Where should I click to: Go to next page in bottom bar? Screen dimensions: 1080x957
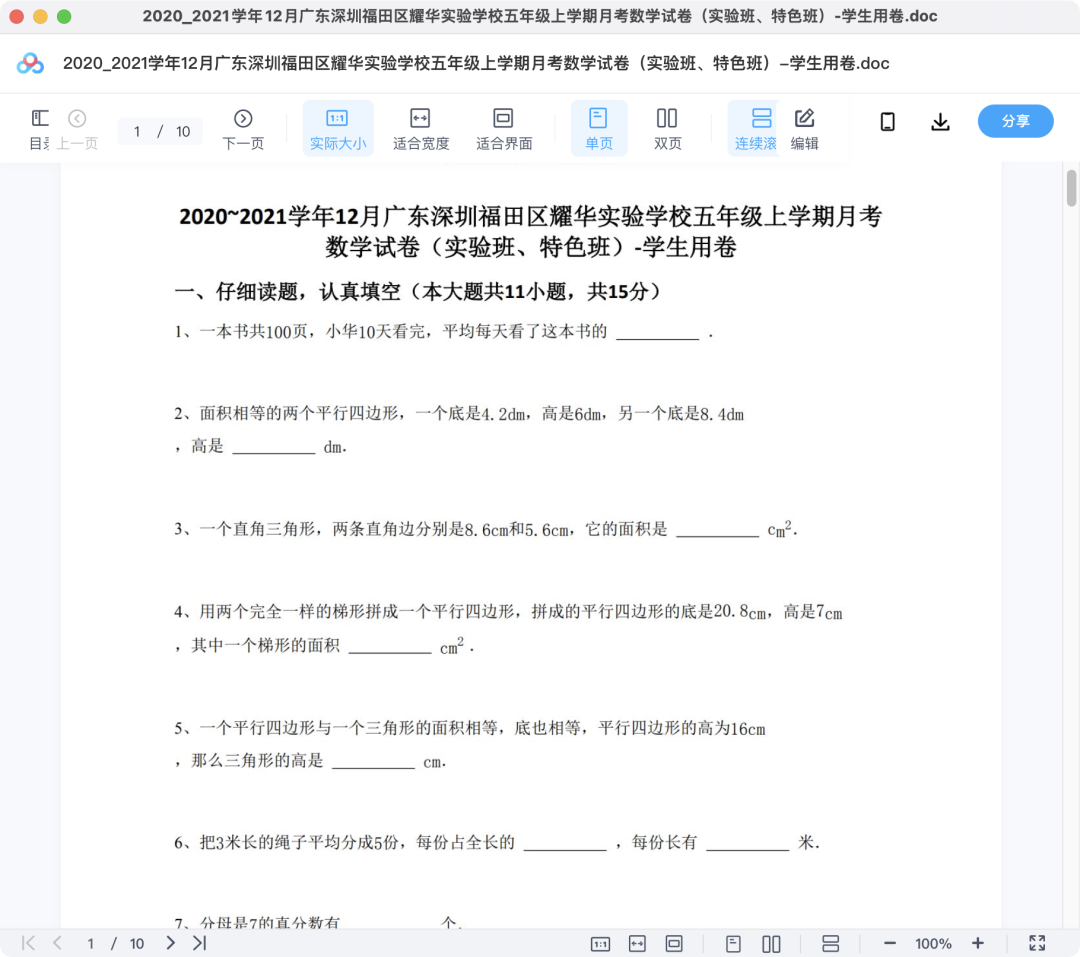[x=170, y=943]
